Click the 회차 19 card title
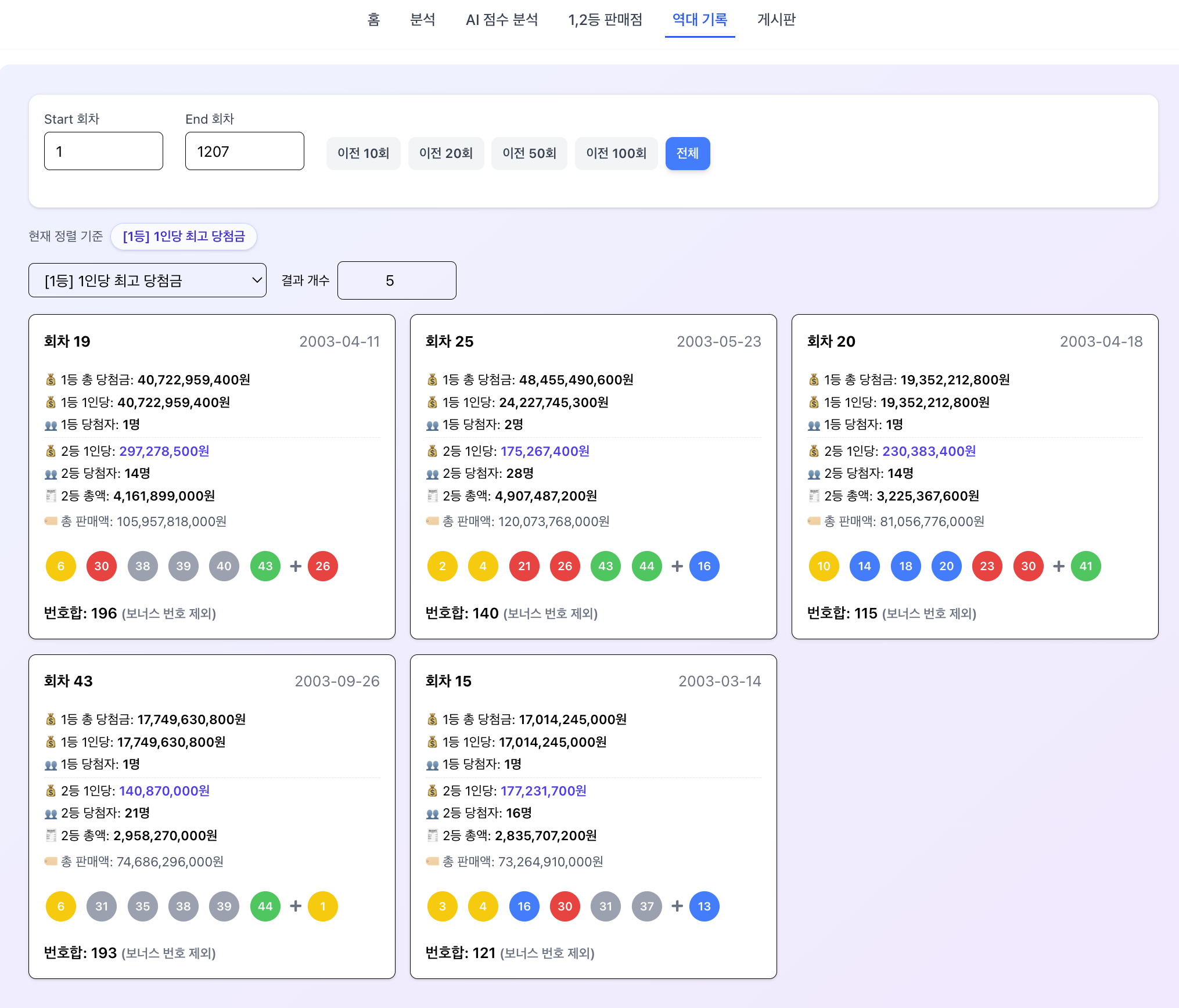This screenshot has height=1008, width=1179. 67,341
